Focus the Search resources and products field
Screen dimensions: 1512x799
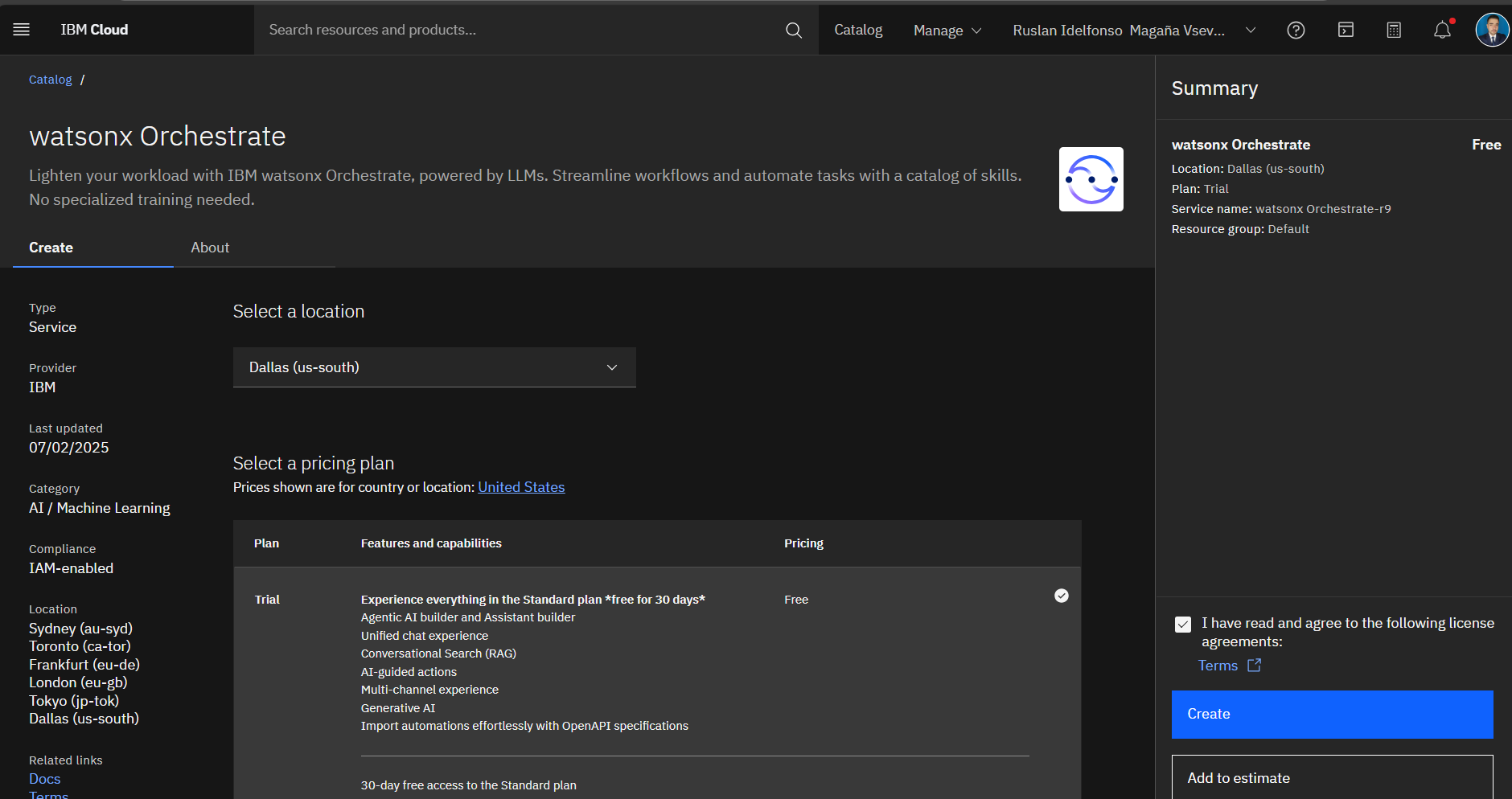coord(519,30)
